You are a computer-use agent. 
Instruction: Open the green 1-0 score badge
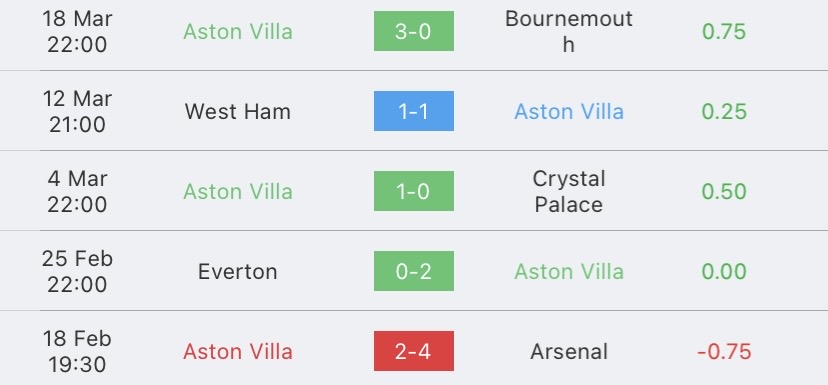tap(413, 191)
